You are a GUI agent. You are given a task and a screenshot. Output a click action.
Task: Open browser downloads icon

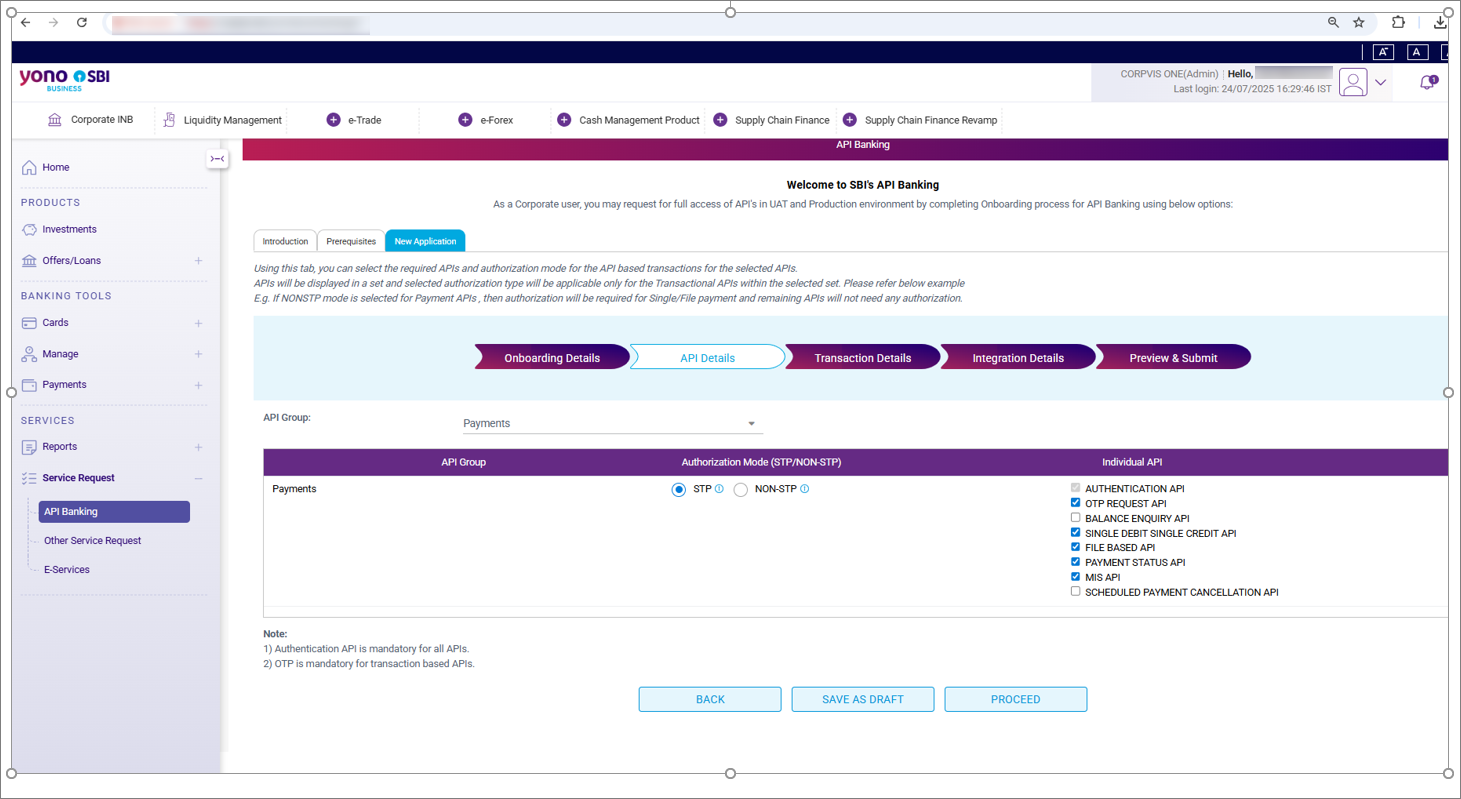tap(1441, 22)
